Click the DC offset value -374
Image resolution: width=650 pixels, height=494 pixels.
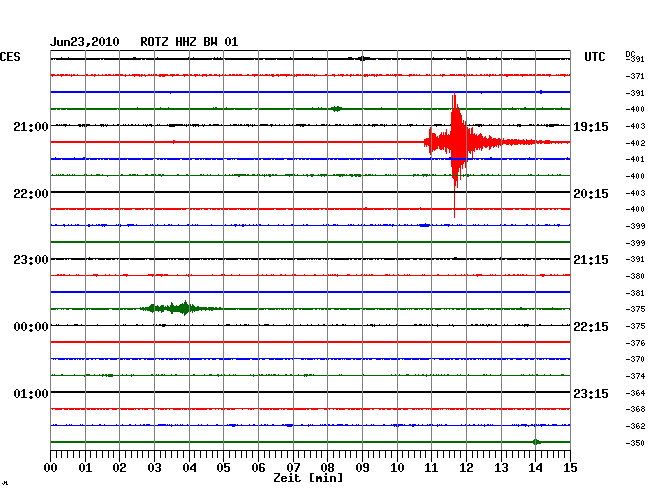click(635, 376)
